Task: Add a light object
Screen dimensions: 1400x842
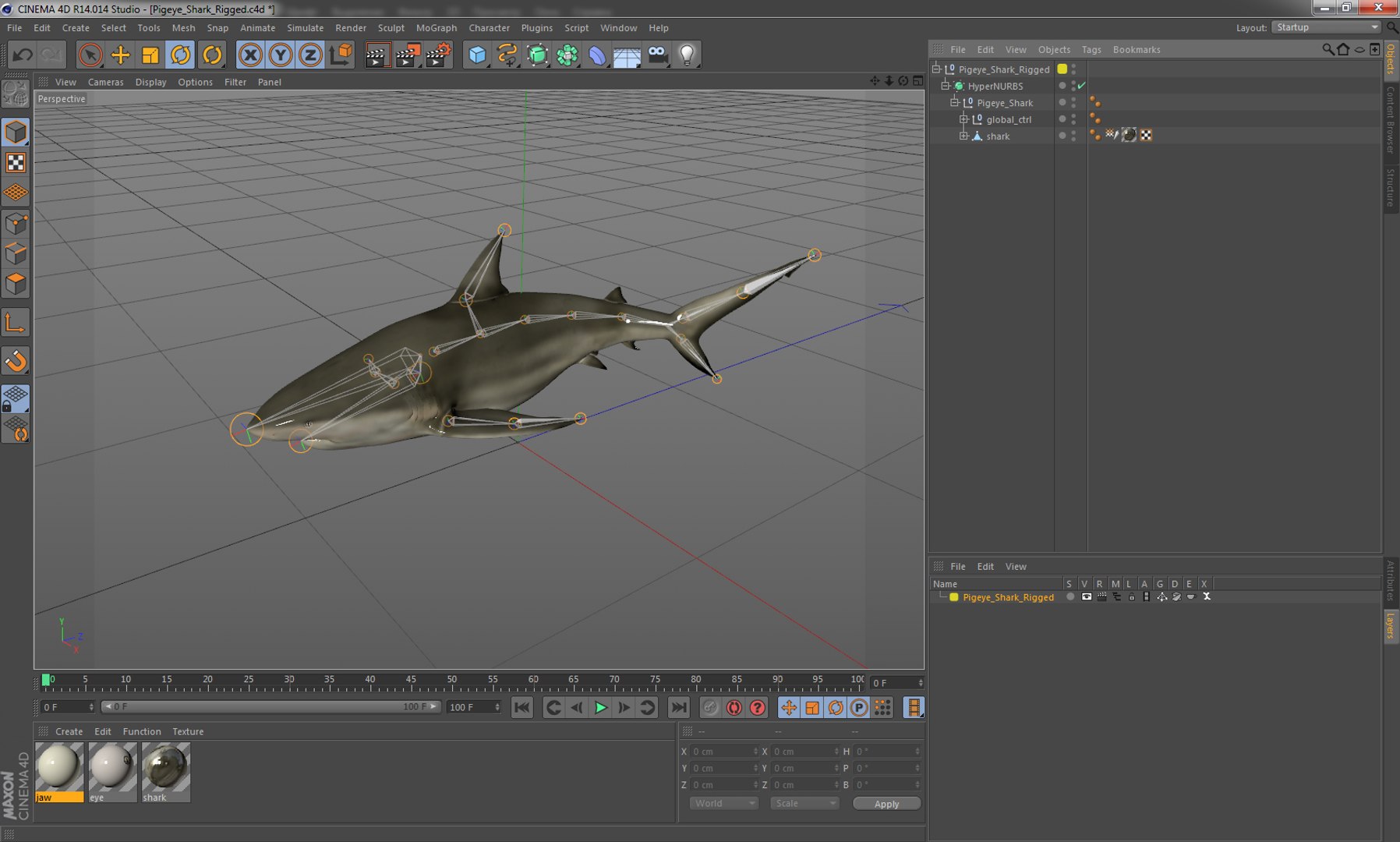Action: point(687,55)
